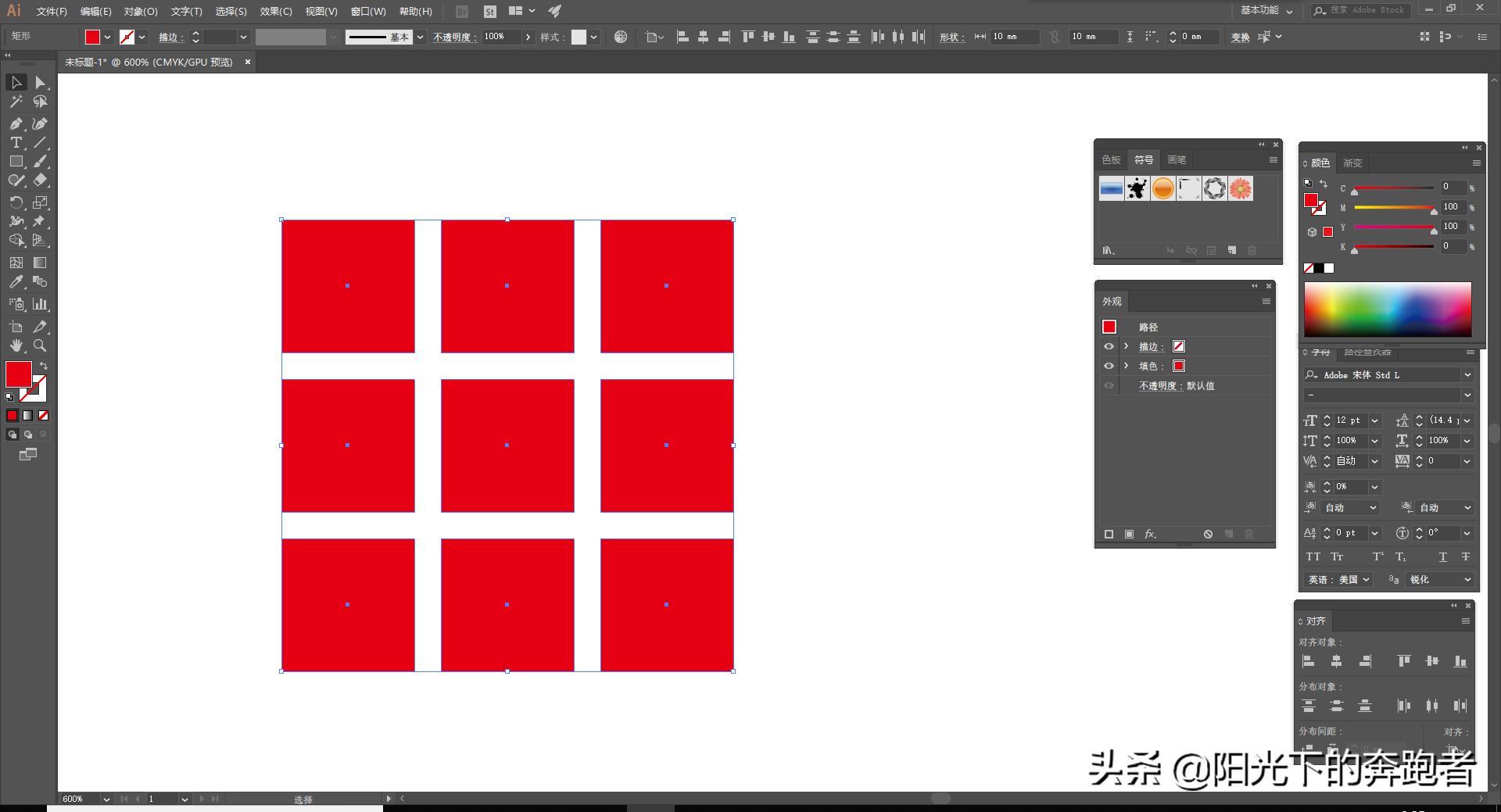Select the Type tool

[16, 142]
